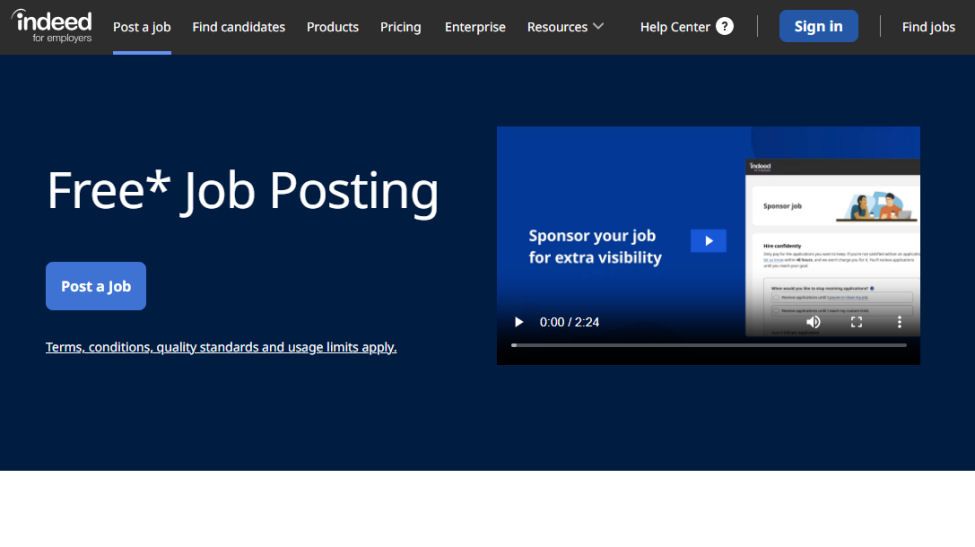975x547 pixels.
Task: Click the Sponsor your job video caption
Action: tap(595, 246)
